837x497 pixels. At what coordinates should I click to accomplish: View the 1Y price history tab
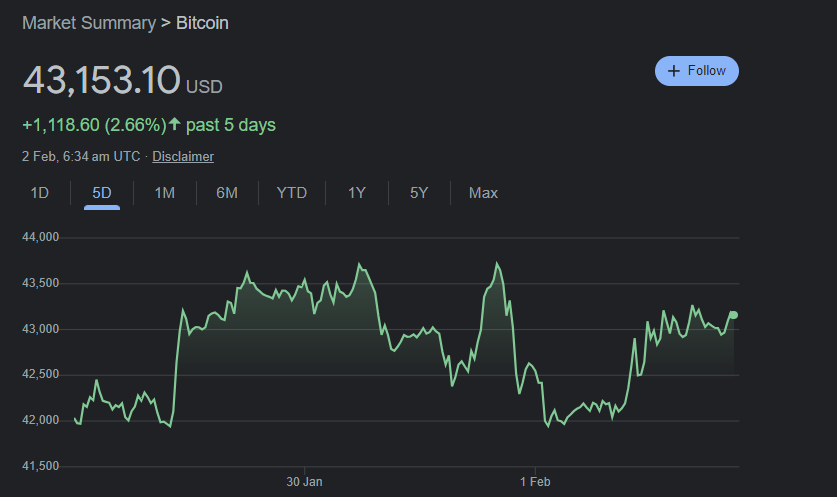click(x=357, y=193)
